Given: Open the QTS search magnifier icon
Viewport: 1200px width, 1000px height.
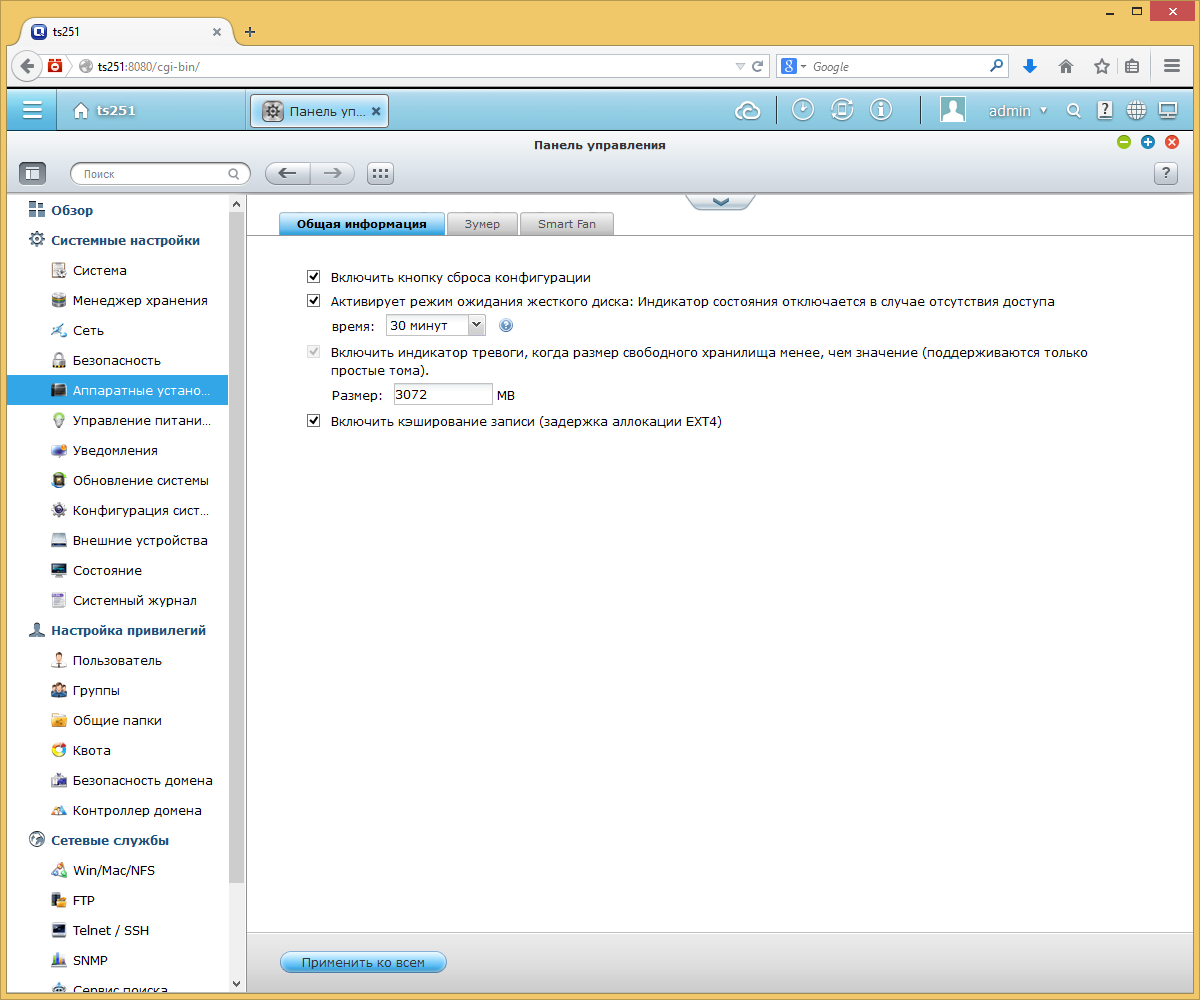Looking at the screenshot, I should (1074, 111).
